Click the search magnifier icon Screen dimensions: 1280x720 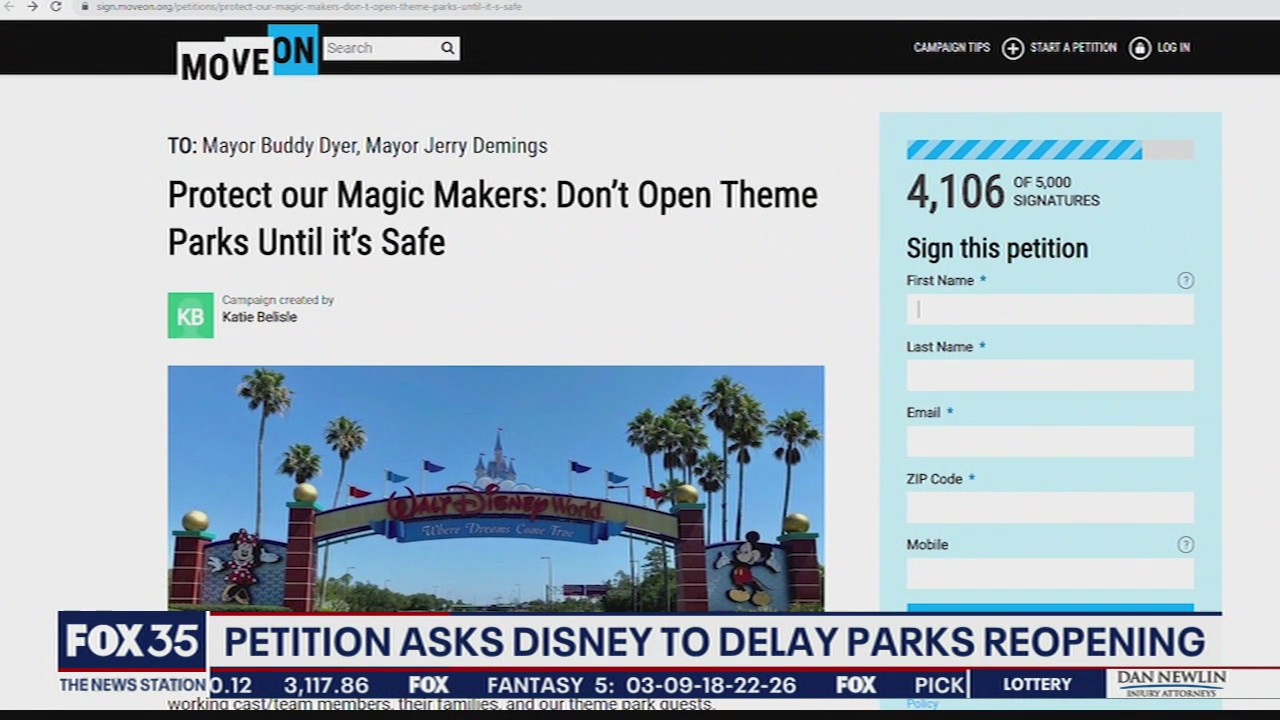point(447,47)
